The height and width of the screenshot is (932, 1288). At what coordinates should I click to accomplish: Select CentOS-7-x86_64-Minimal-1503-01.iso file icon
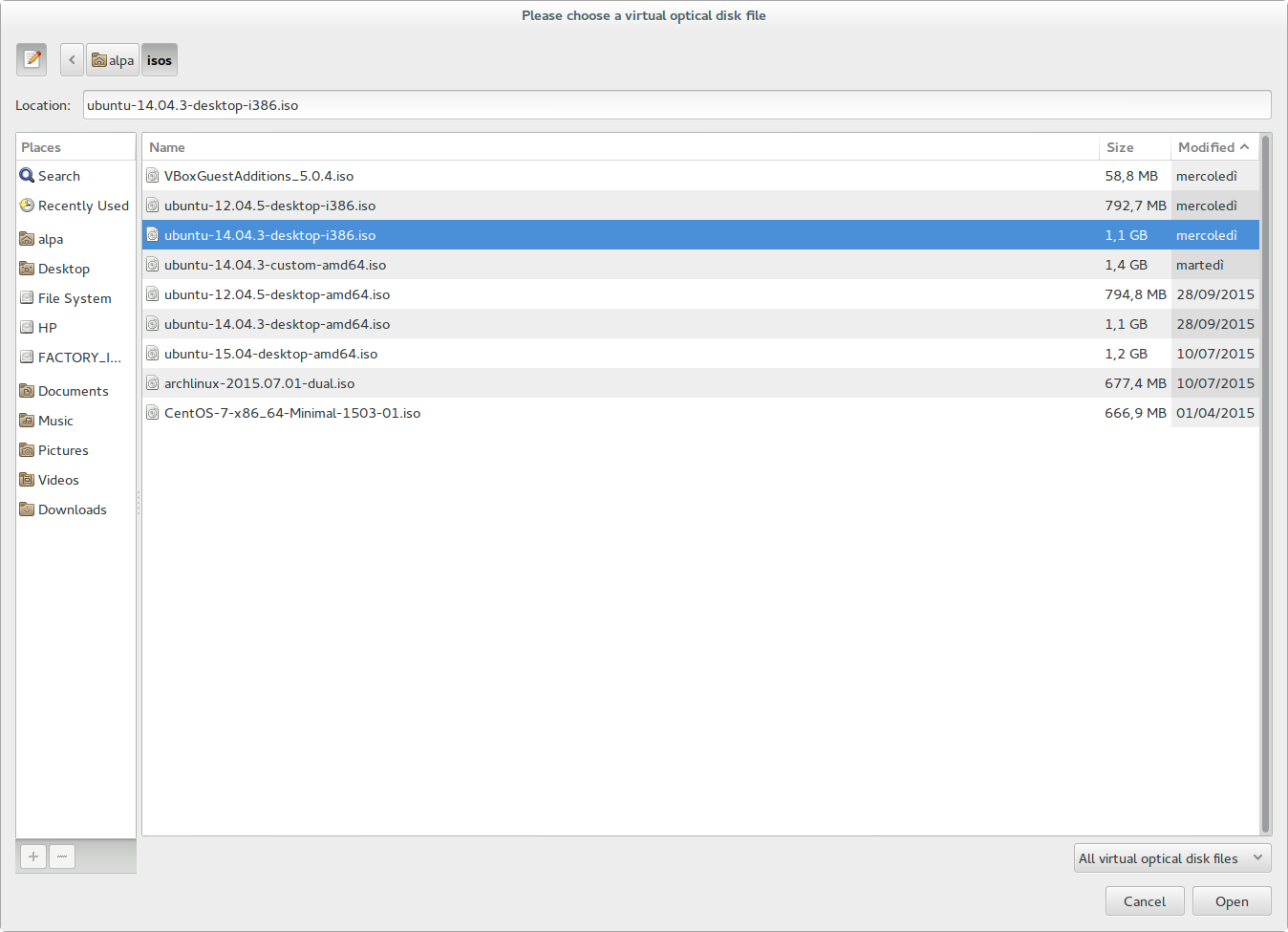(x=153, y=413)
